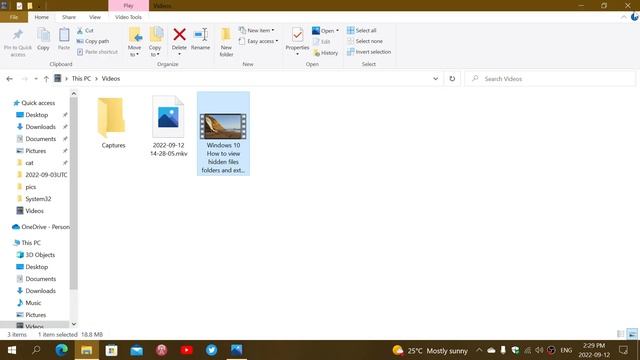640x360 pixels.
Task: Select the Captures folder
Action: pyautogui.click(x=113, y=123)
